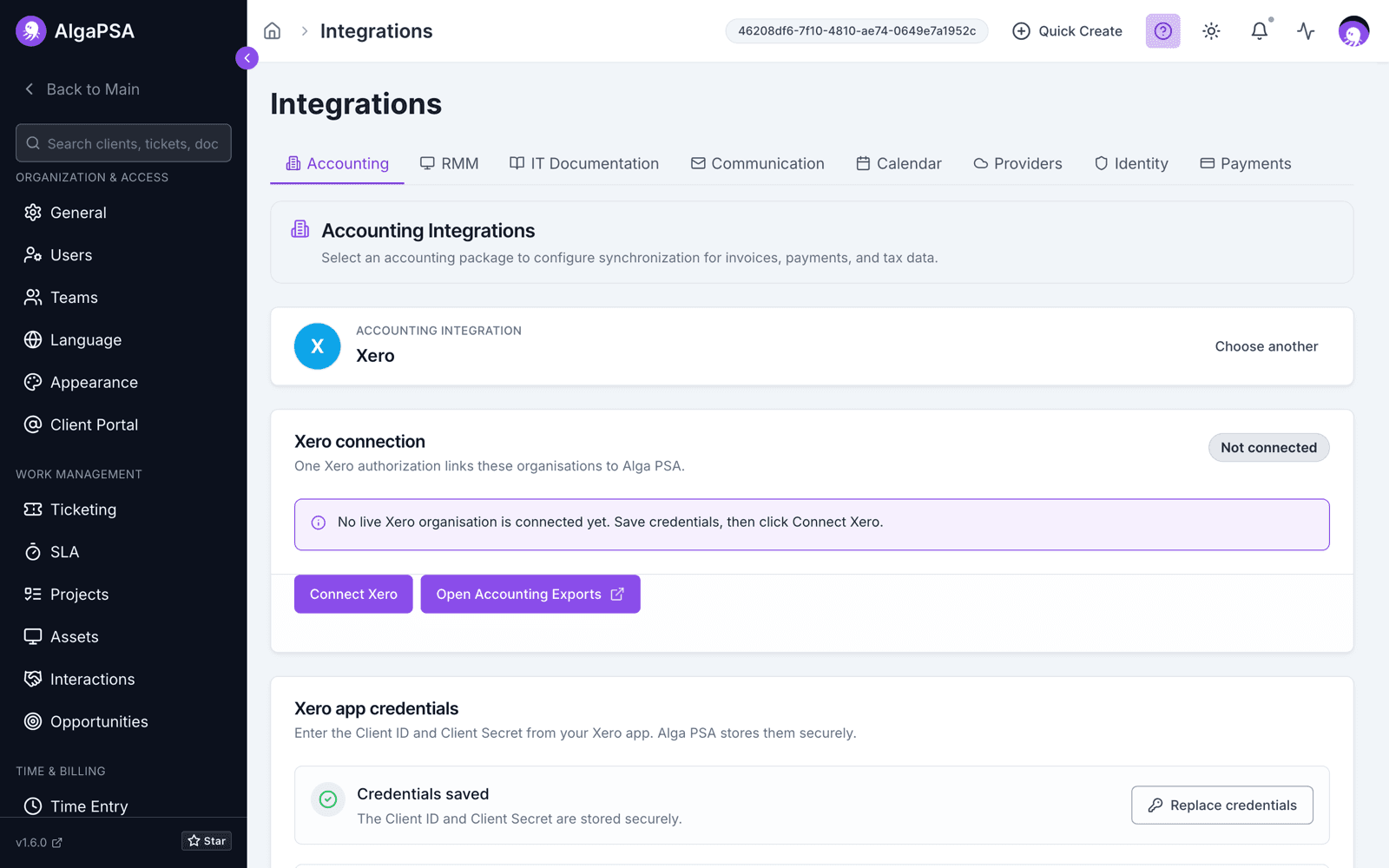The width and height of the screenshot is (1389, 868).
Task: Open Users in sidebar
Action: pyautogui.click(x=123, y=255)
